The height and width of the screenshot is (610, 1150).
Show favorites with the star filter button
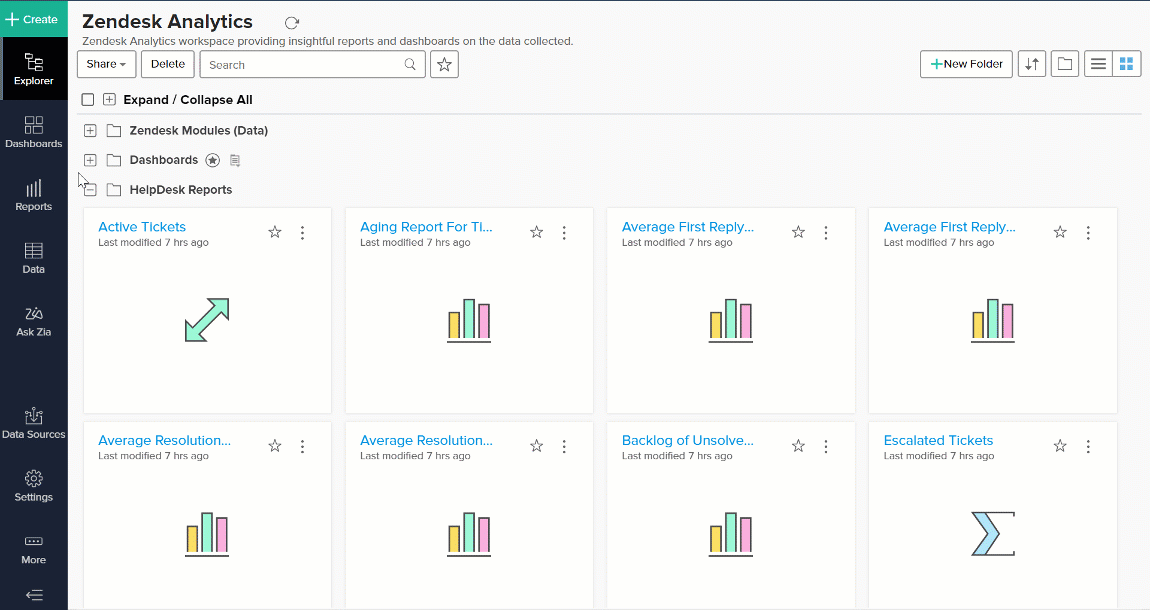click(x=444, y=65)
